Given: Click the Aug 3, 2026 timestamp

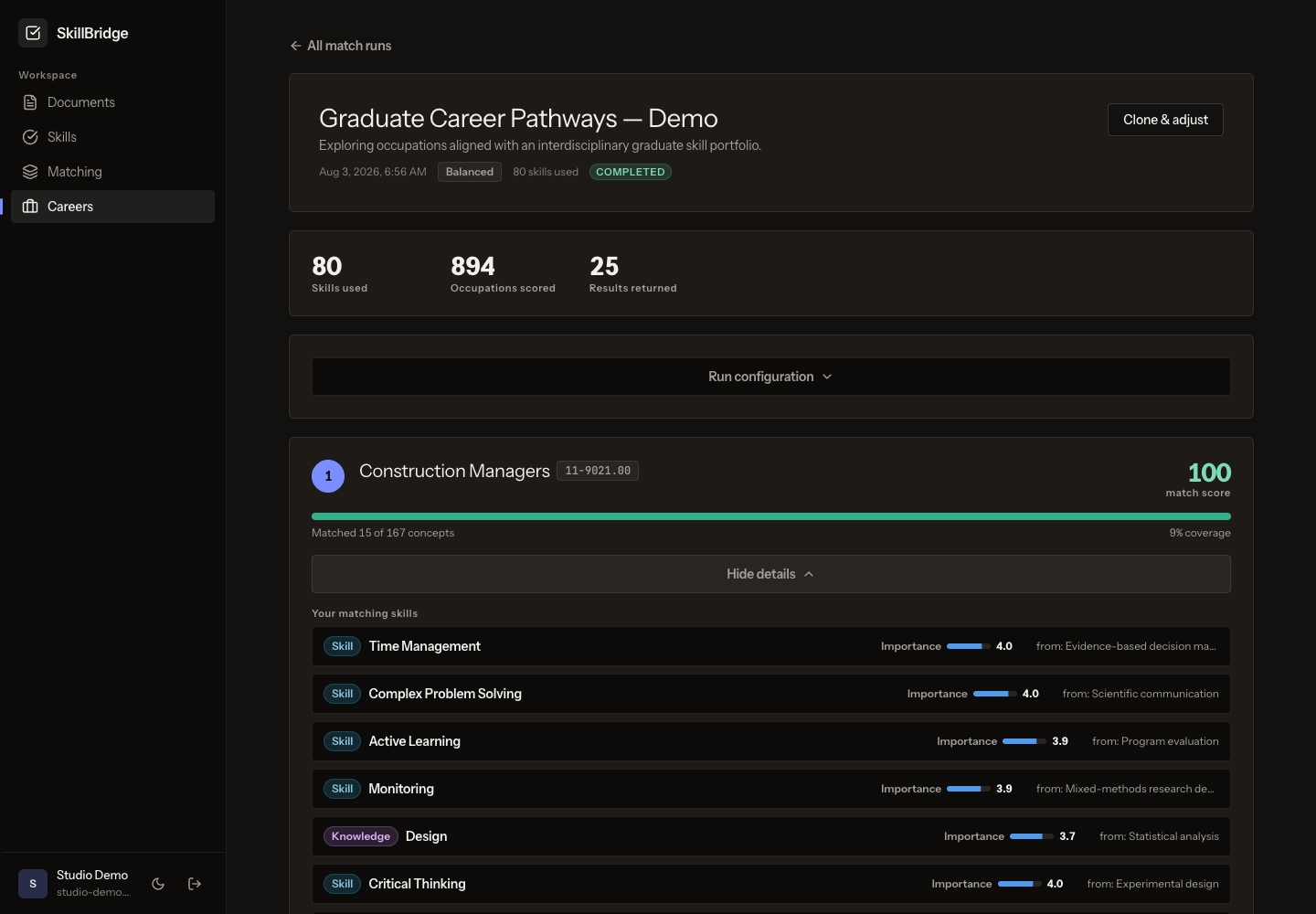Looking at the screenshot, I should point(373,172).
